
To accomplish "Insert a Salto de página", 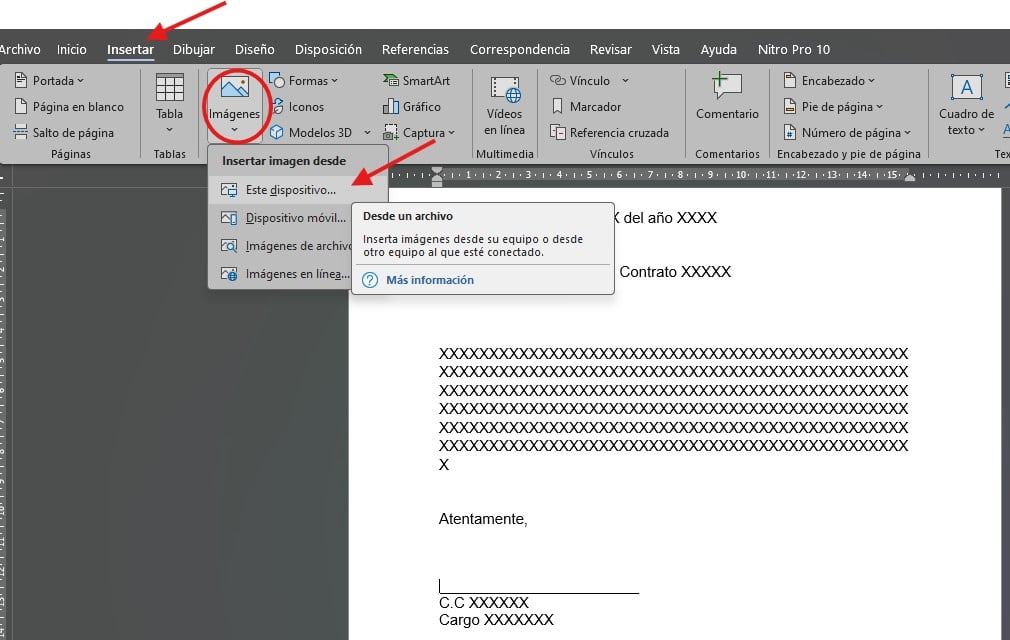I will 64,133.
